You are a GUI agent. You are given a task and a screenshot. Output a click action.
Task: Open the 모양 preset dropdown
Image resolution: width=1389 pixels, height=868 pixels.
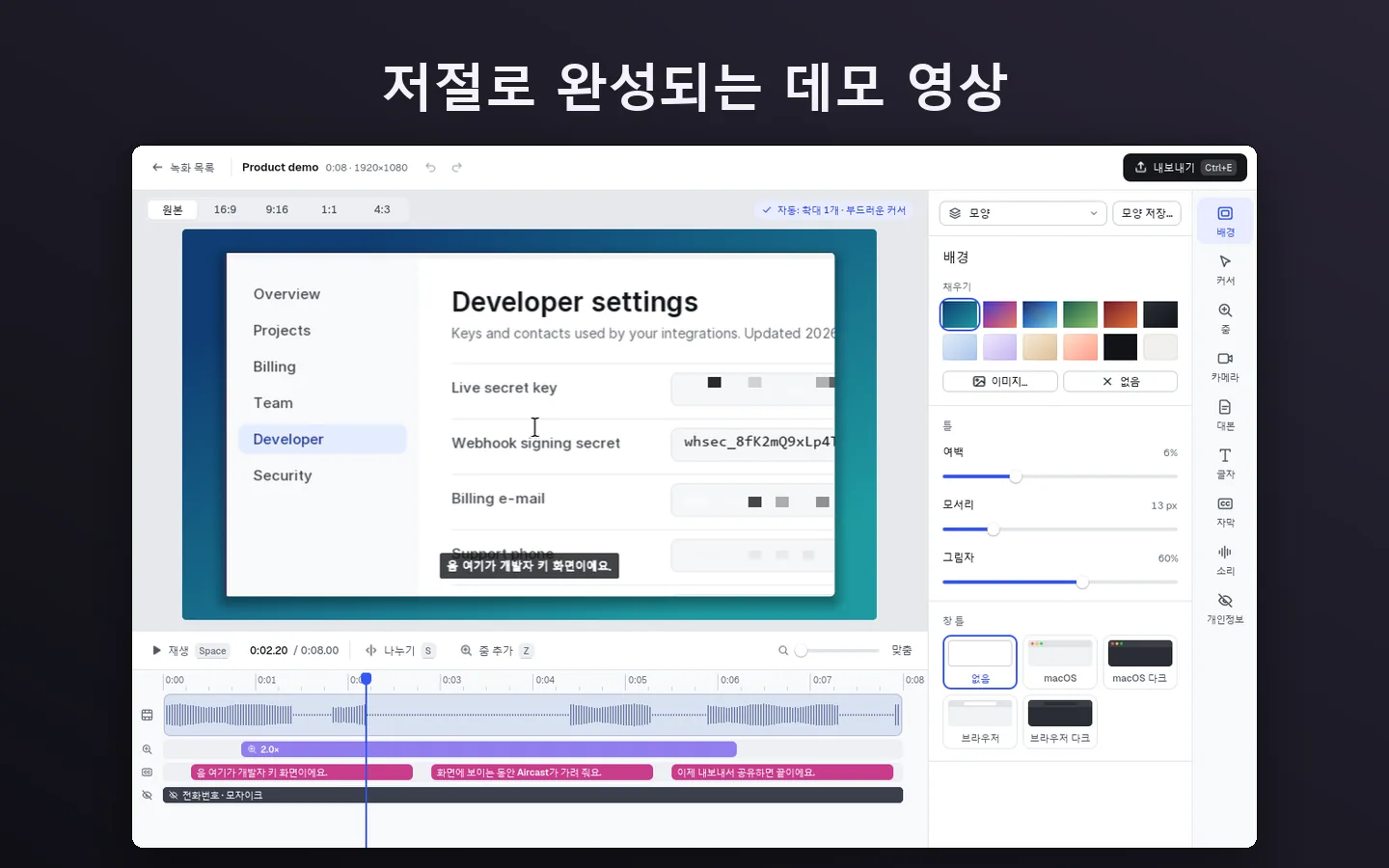pyautogui.click(x=1022, y=213)
